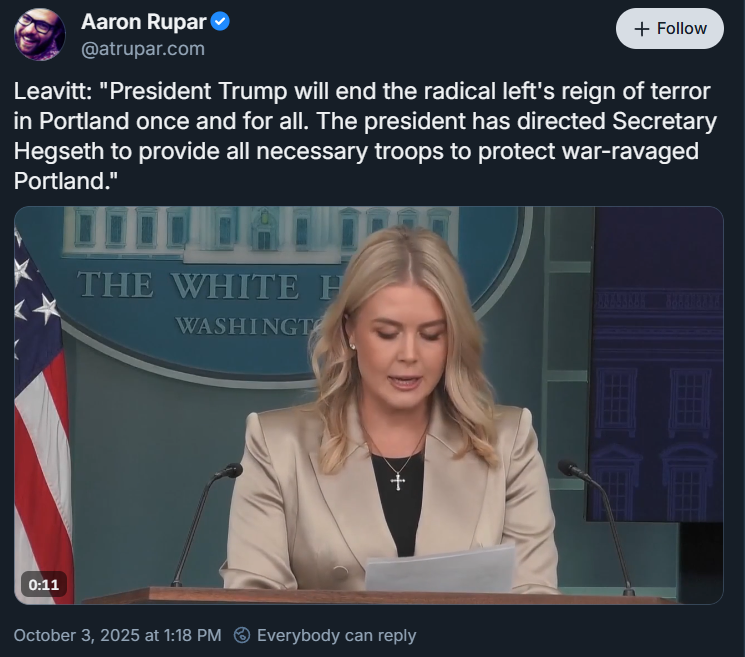
Task: Follow the atrupar.com account
Action: pos(669,29)
